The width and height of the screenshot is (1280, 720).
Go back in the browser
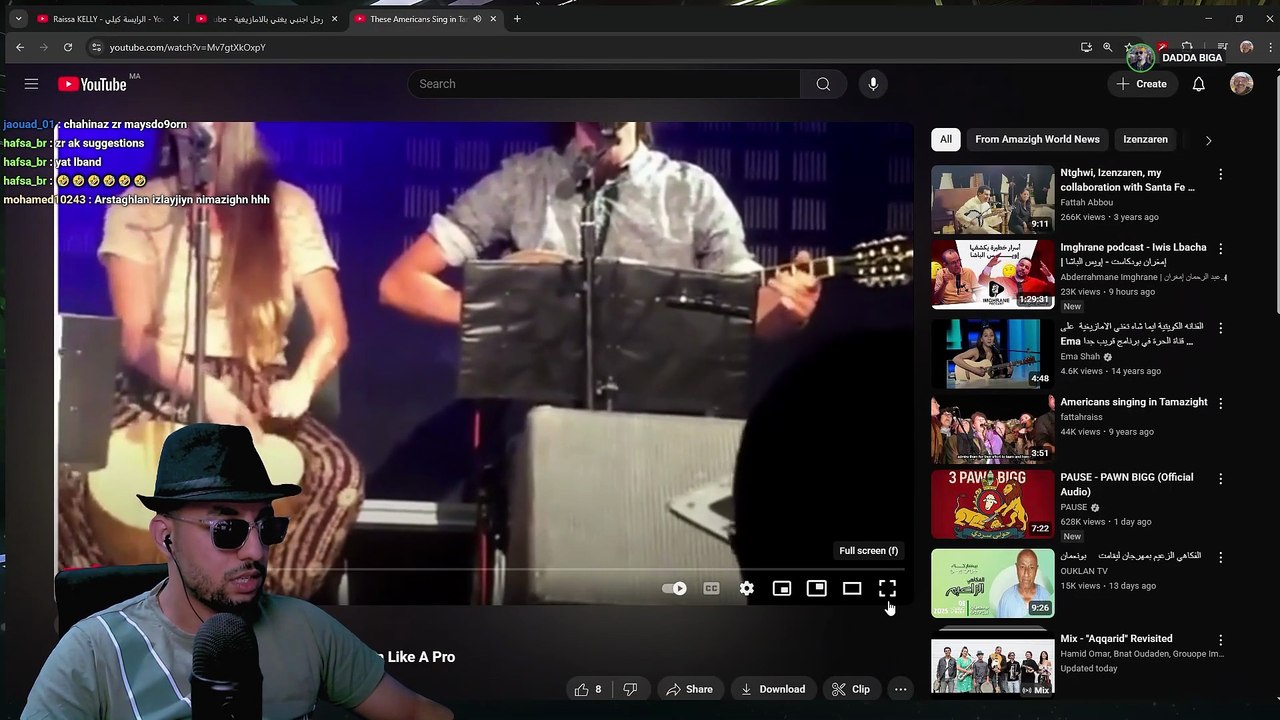(x=20, y=47)
